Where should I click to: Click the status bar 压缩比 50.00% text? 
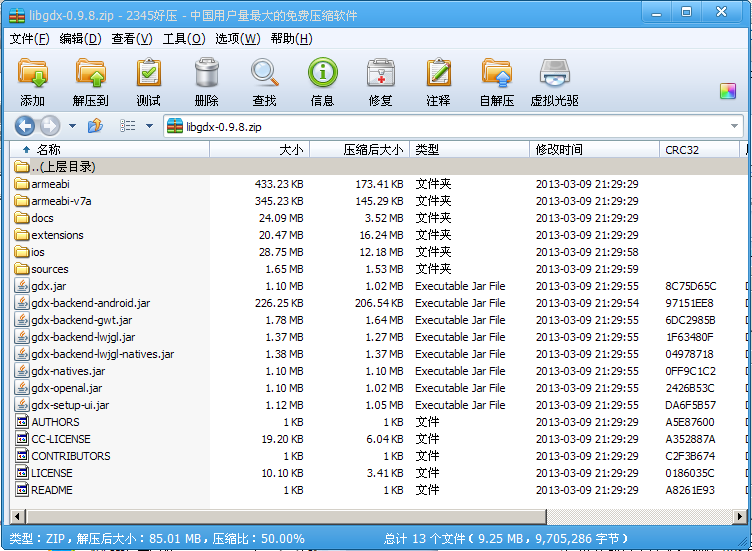pos(258,539)
